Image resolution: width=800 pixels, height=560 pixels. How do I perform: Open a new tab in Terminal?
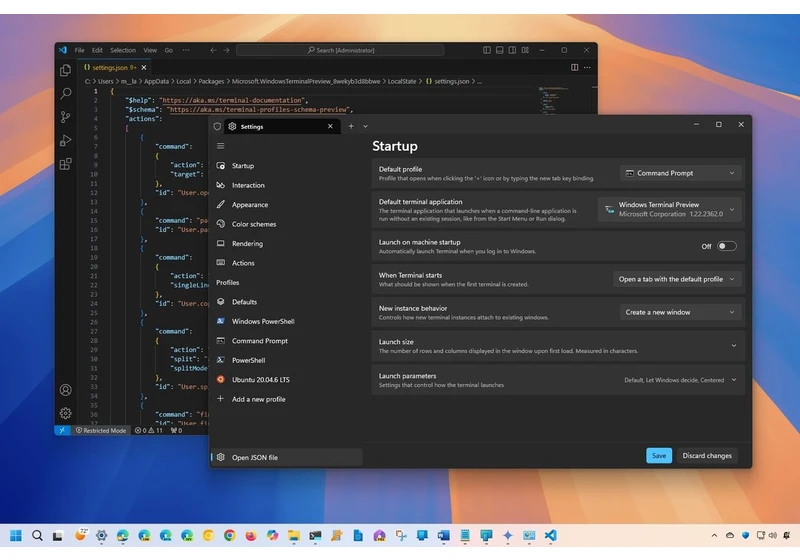[351, 126]
